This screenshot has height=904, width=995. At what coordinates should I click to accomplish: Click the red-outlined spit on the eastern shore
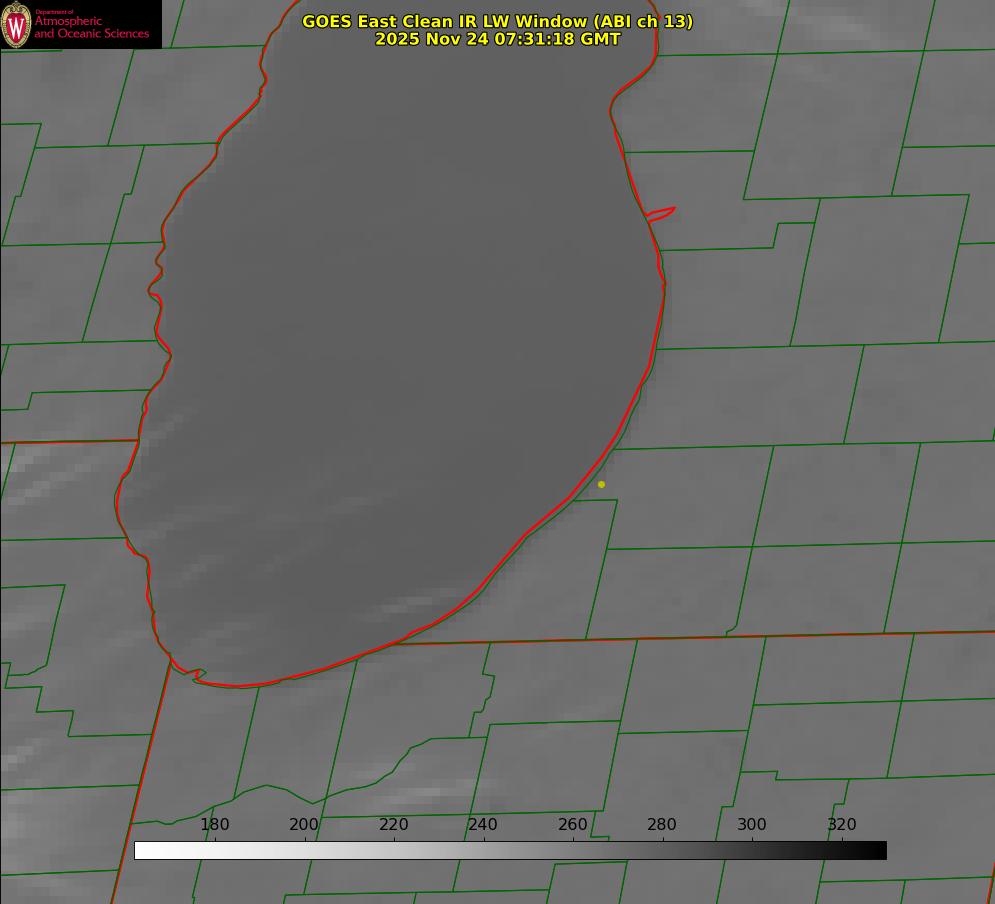(x=661, y=213)
